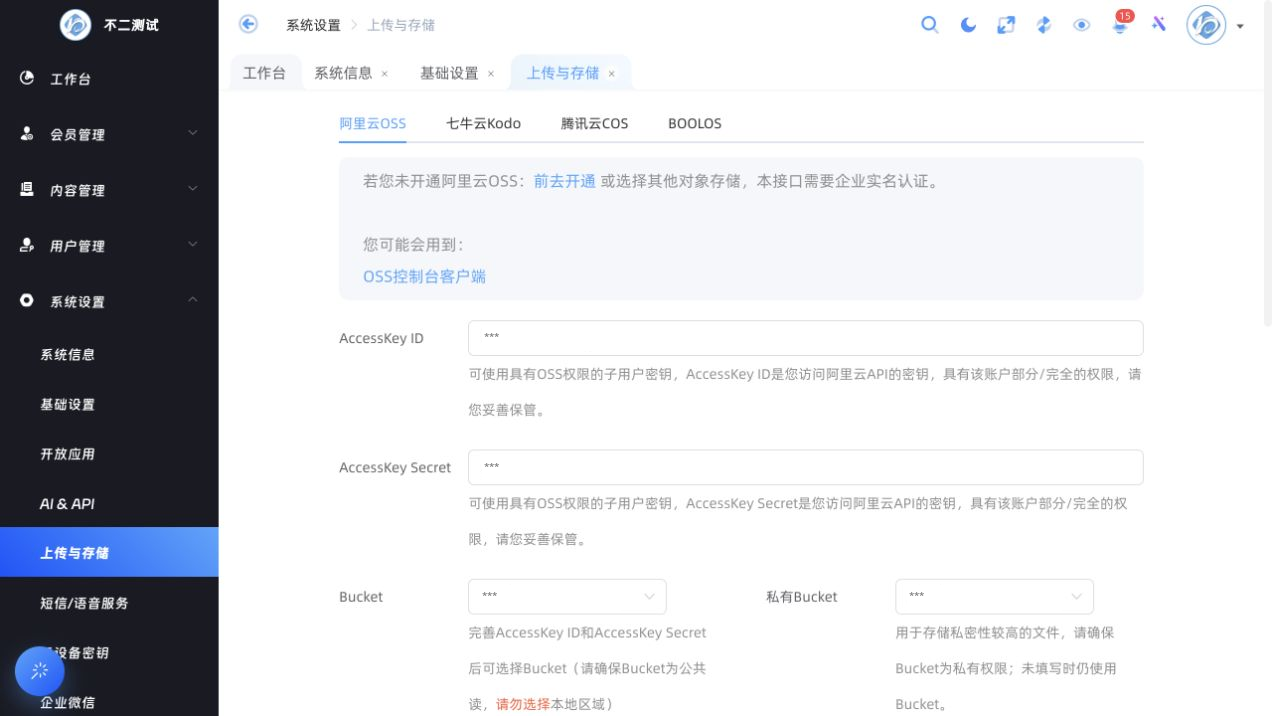
Task: Click the 内容管理 sidebar icon
Action: click(x=27, y=189)
